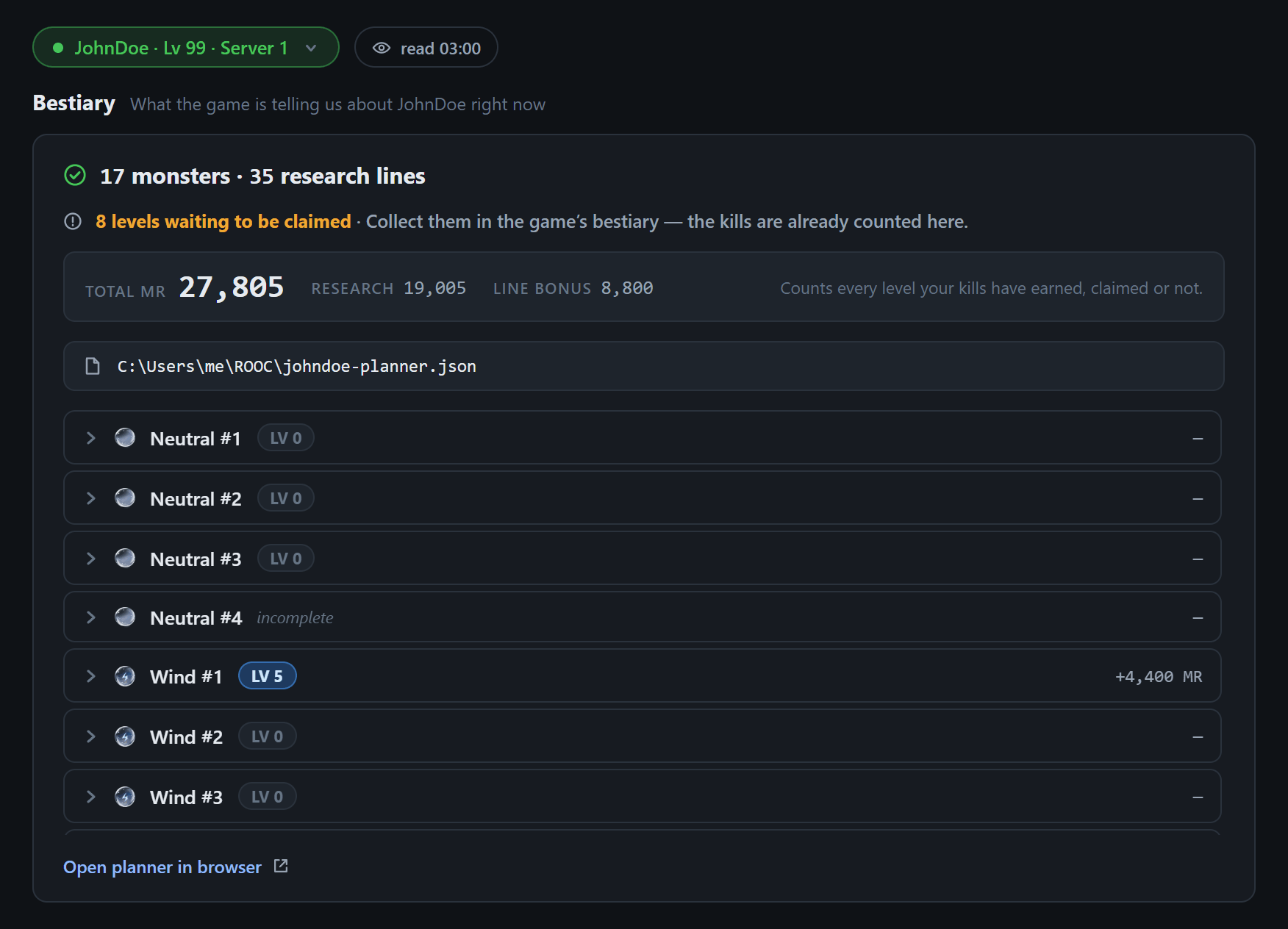Expand the Neutral #1 row chevron

pos(91,438)
